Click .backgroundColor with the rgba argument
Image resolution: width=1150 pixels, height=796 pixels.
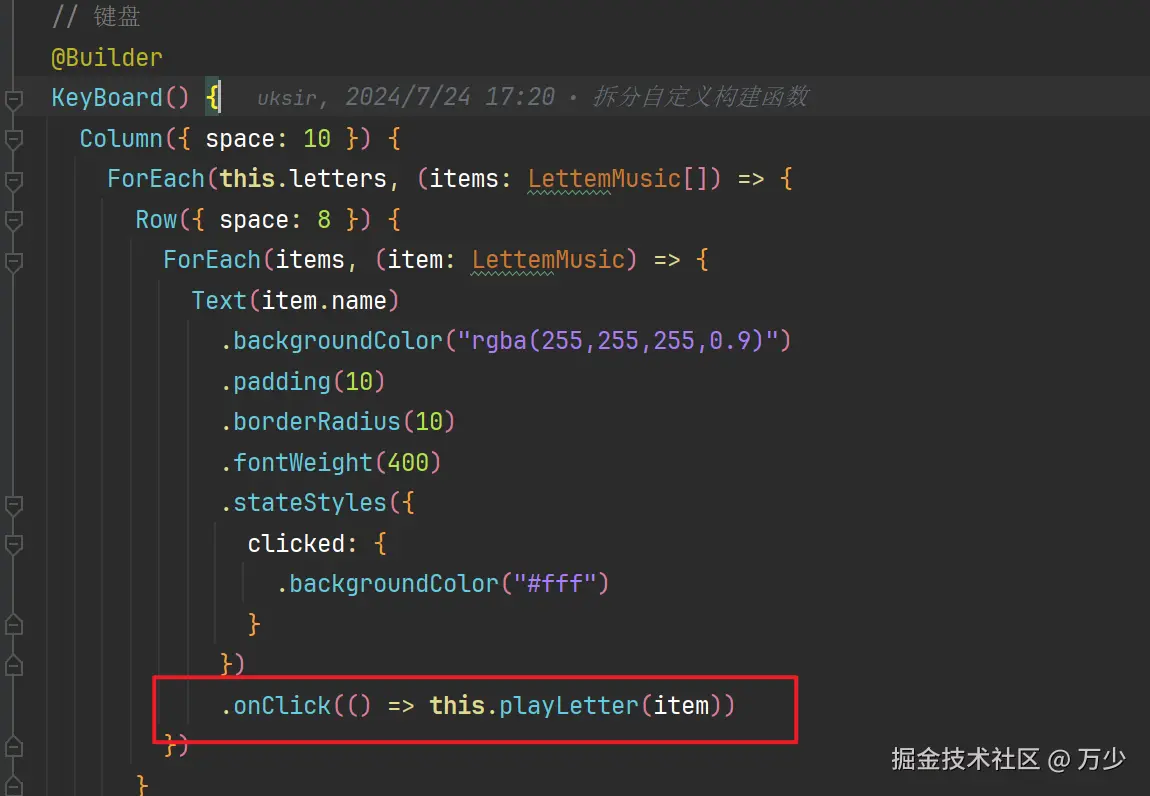pyautogui.click(x=332, y=340)
